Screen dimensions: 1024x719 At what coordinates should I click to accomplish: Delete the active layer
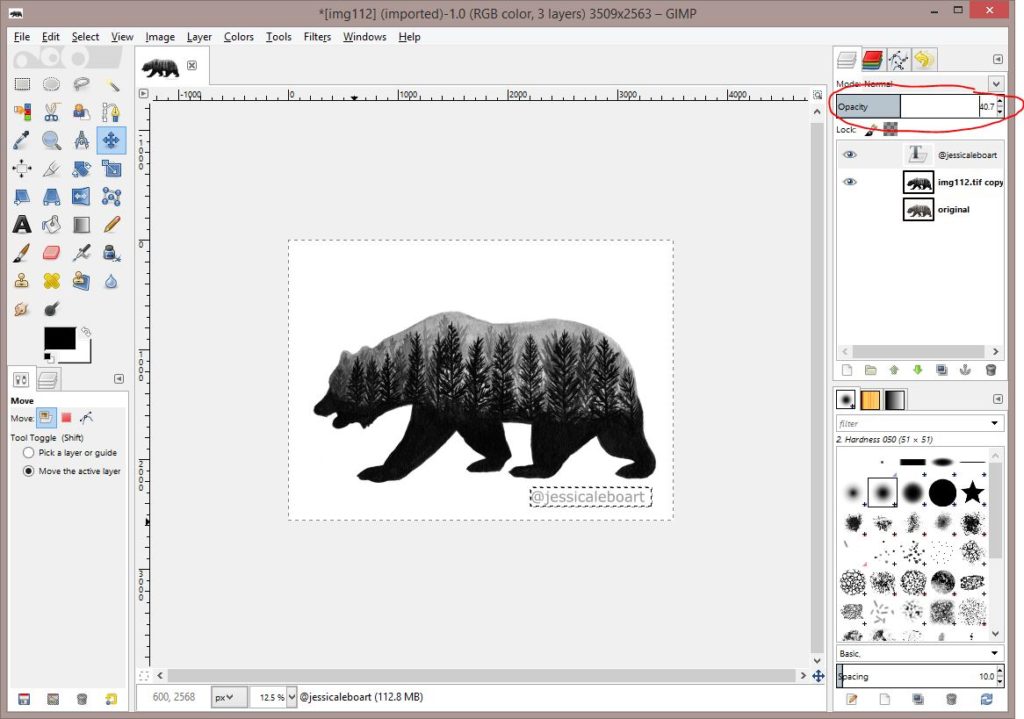point(991,370)
